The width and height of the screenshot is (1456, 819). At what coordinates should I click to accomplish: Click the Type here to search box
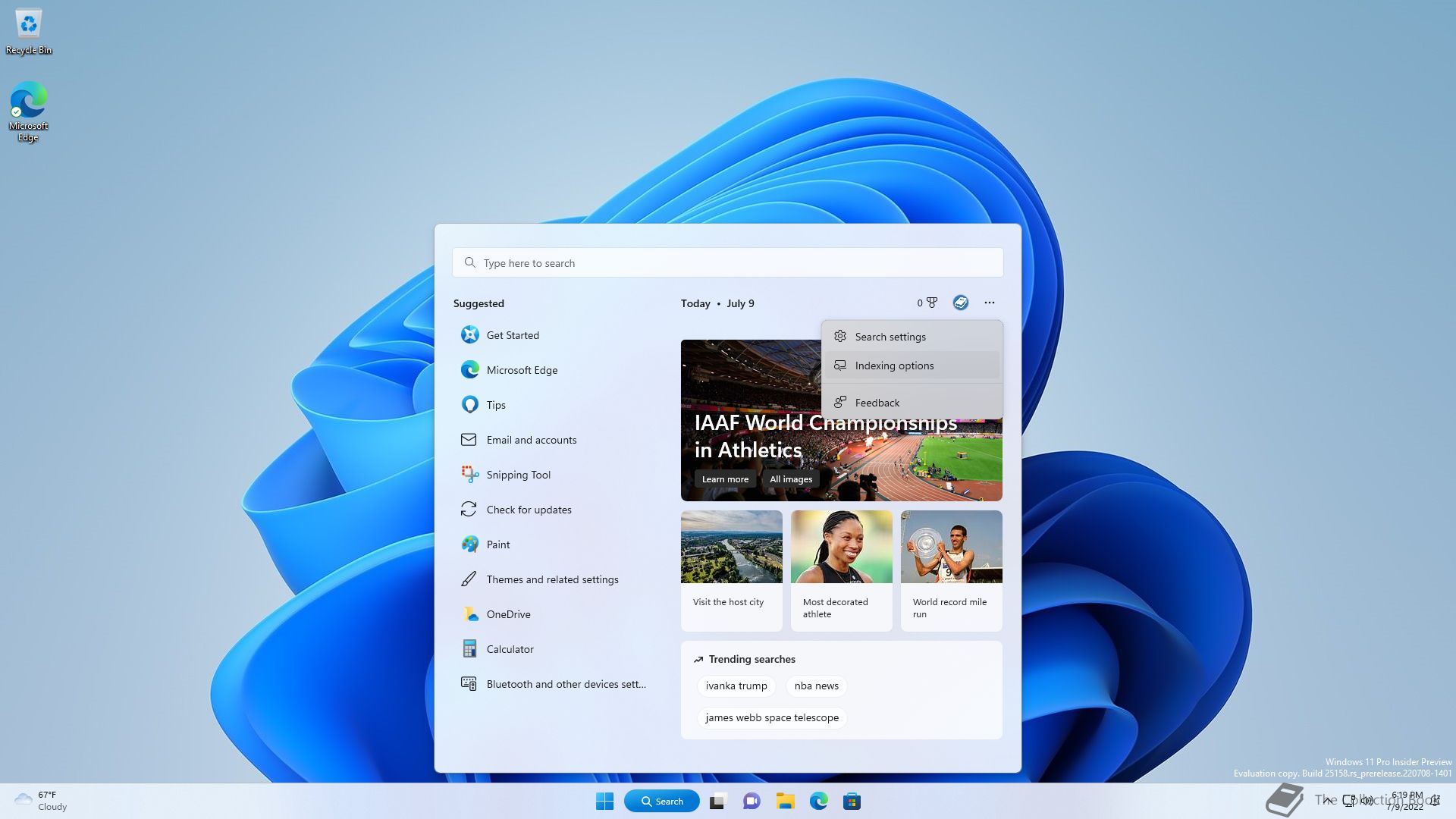coord(728,262)
